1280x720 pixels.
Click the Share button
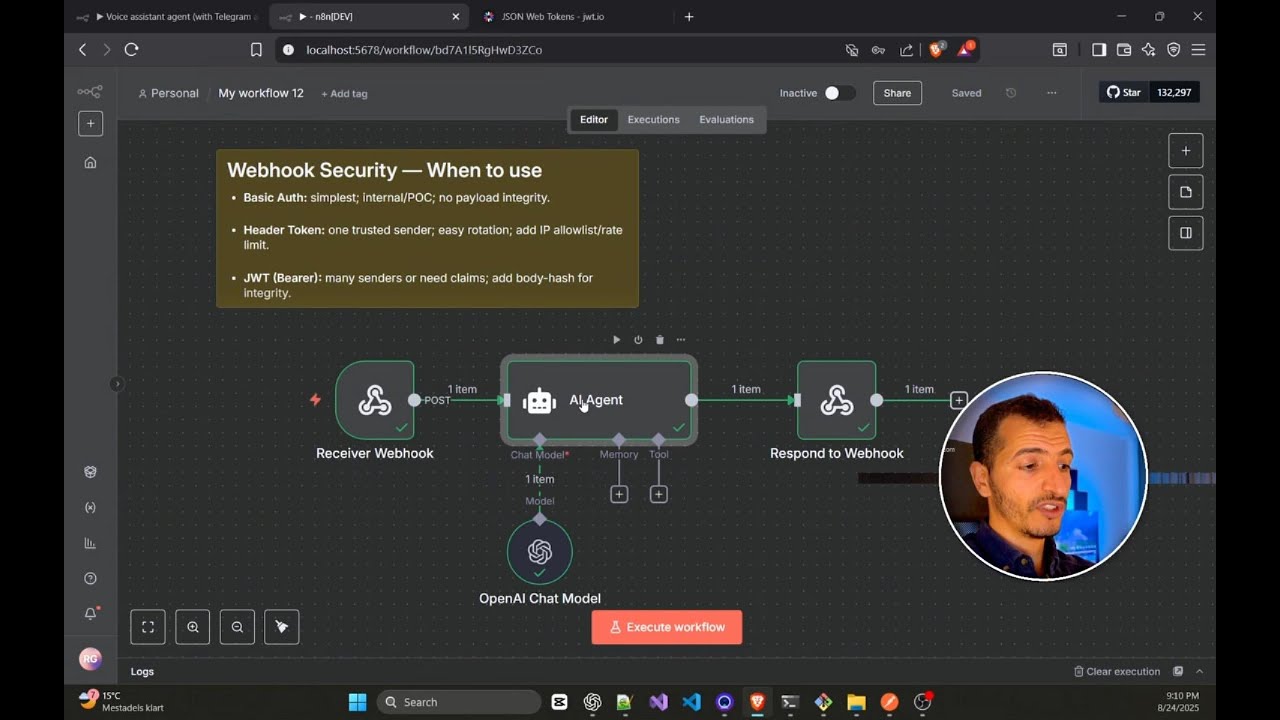click(897, 93)
